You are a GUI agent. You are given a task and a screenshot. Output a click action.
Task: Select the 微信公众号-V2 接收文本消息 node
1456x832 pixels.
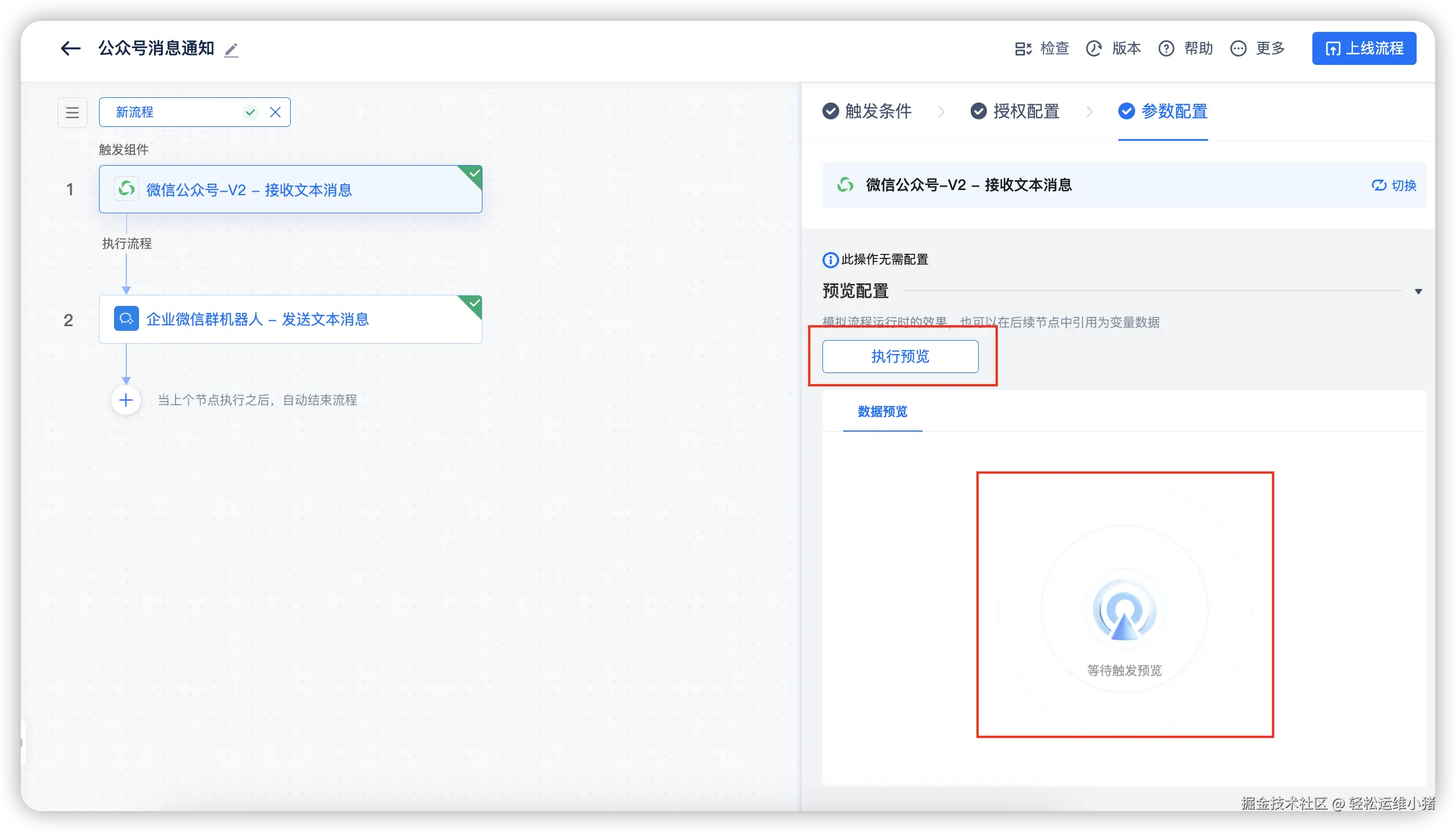290,189
